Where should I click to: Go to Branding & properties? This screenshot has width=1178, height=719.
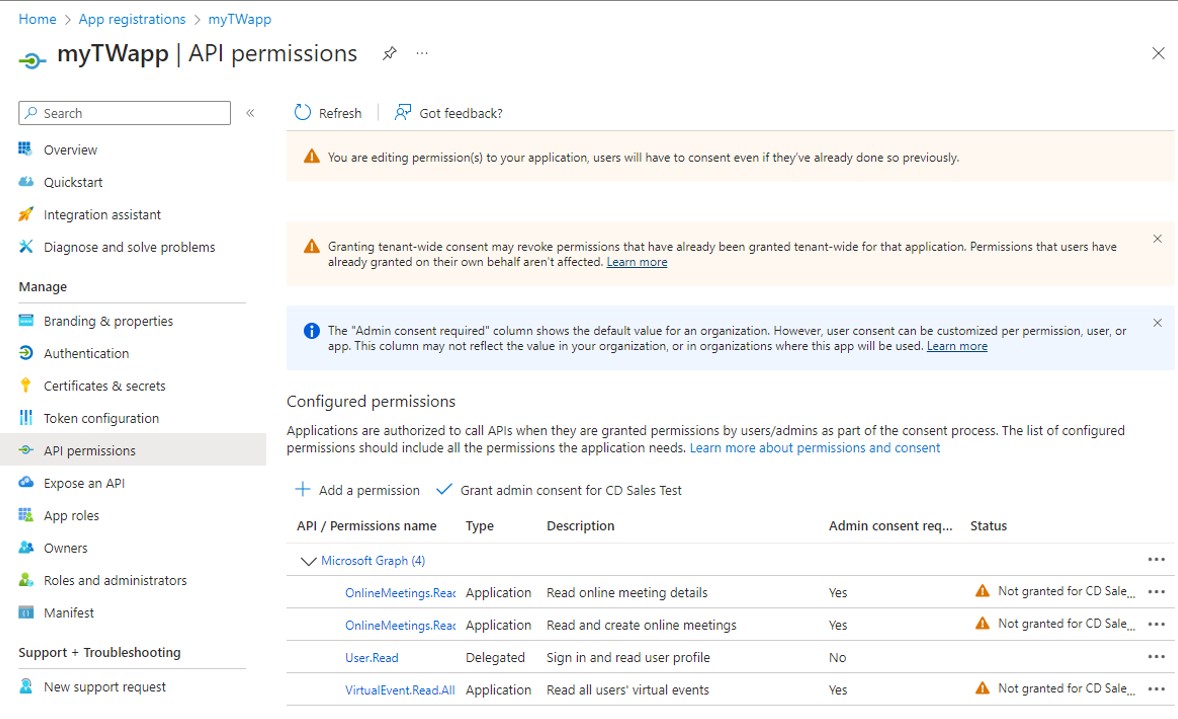click(108, 321)
